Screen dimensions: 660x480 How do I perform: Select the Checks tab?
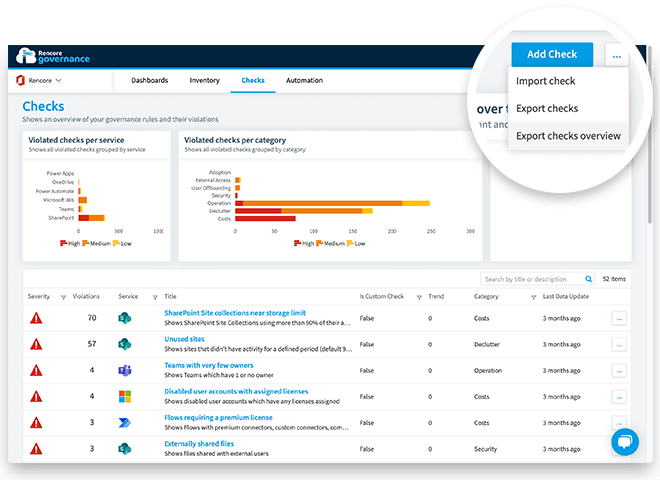click(253, 80)
